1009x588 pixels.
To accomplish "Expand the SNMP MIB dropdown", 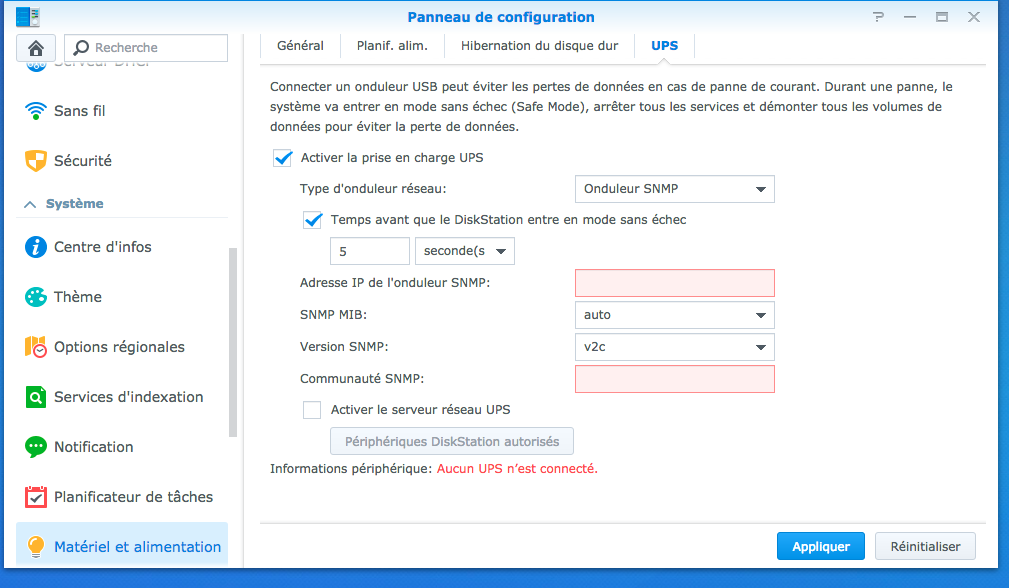I will (x=674, y=315).
